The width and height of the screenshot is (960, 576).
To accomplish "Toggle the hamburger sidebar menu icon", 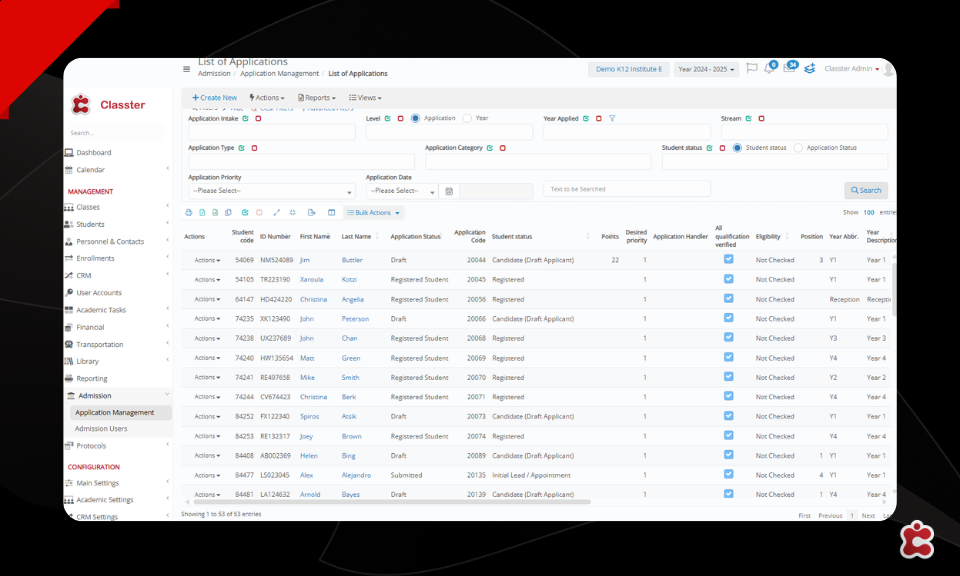I will point(186,69).
